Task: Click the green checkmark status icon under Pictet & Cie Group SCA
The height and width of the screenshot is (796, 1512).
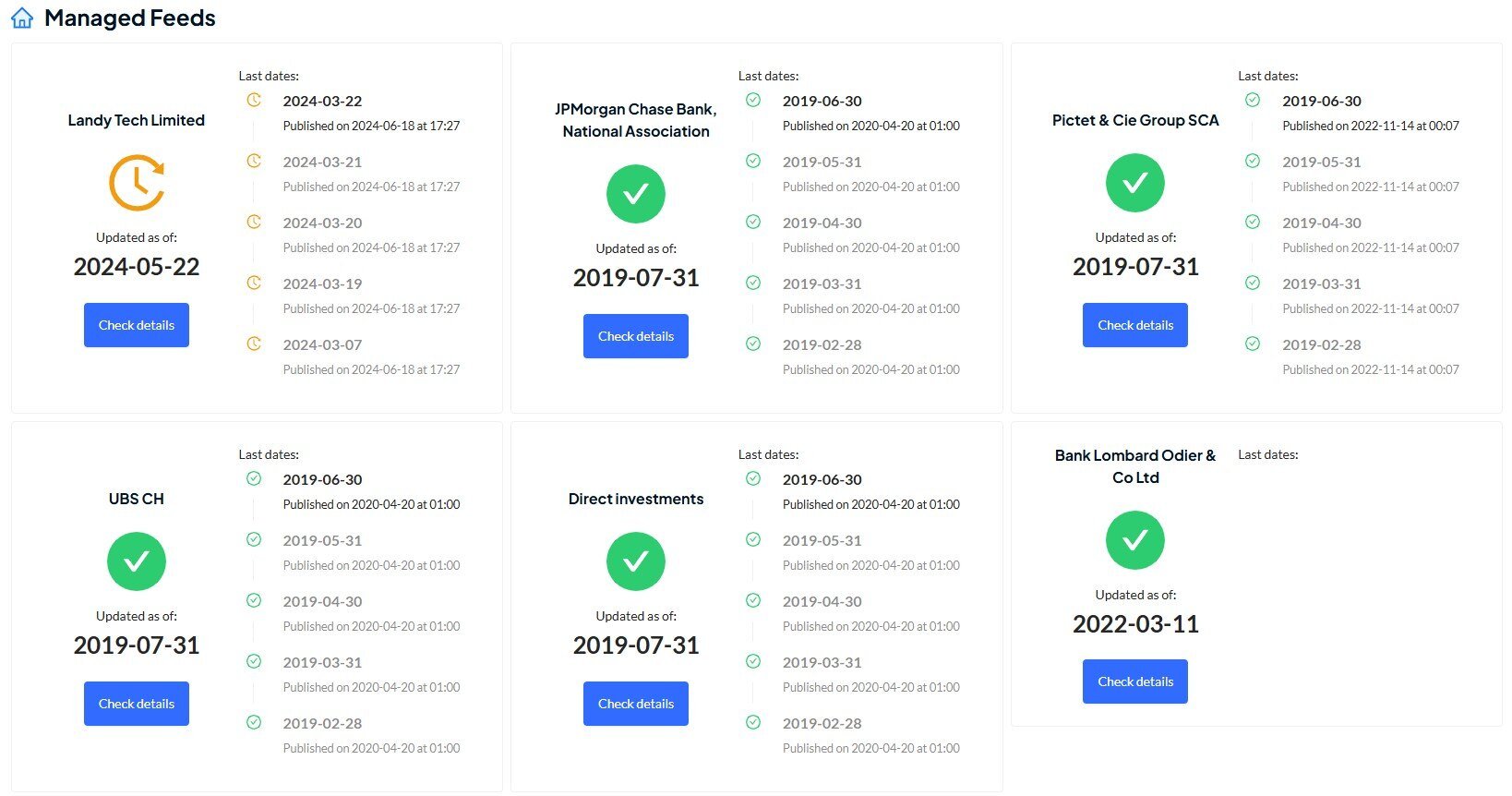Action: tap(1135, 183)
